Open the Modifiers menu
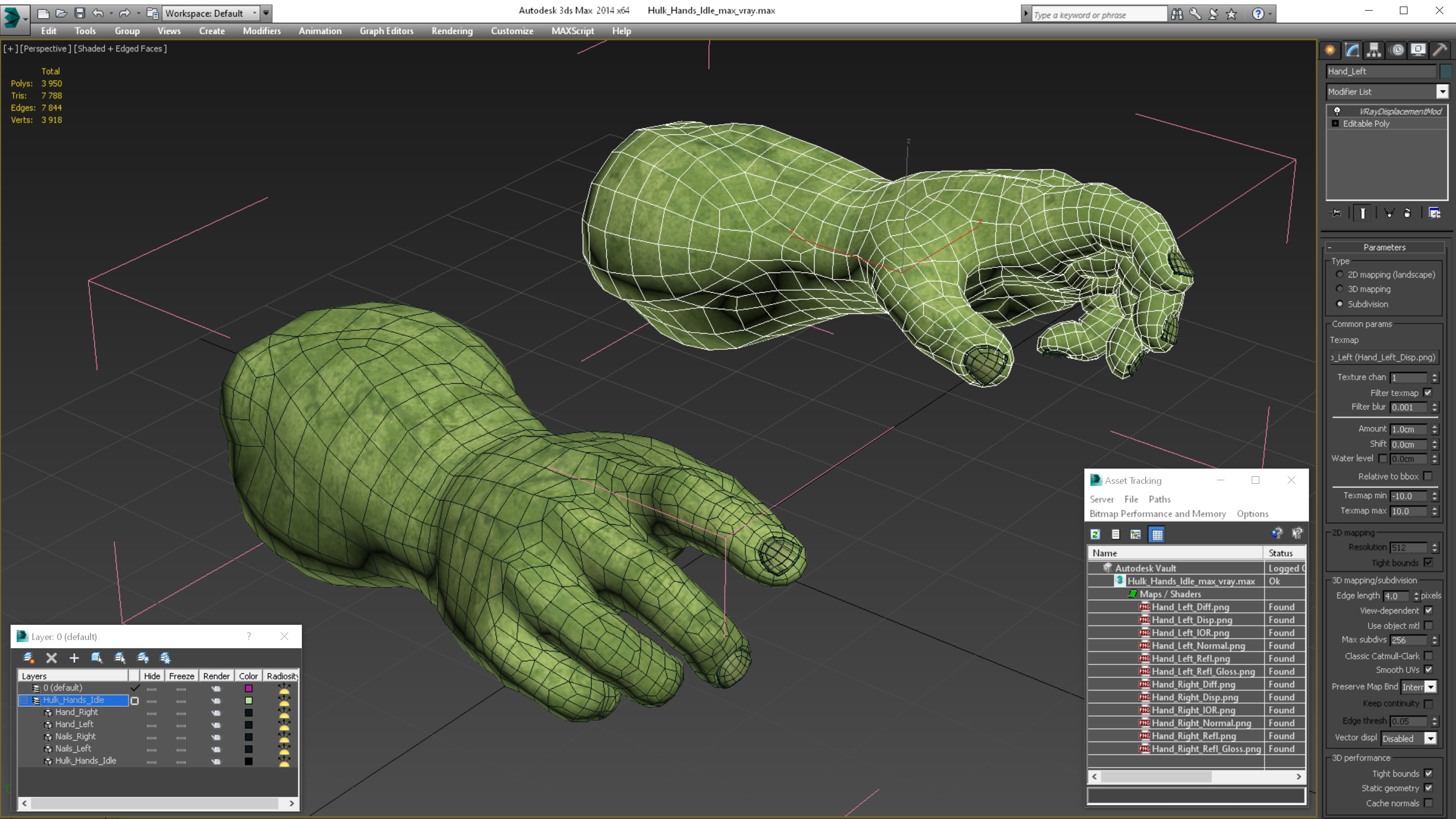Screen dimensions: 1456x819 coord(262,31)
